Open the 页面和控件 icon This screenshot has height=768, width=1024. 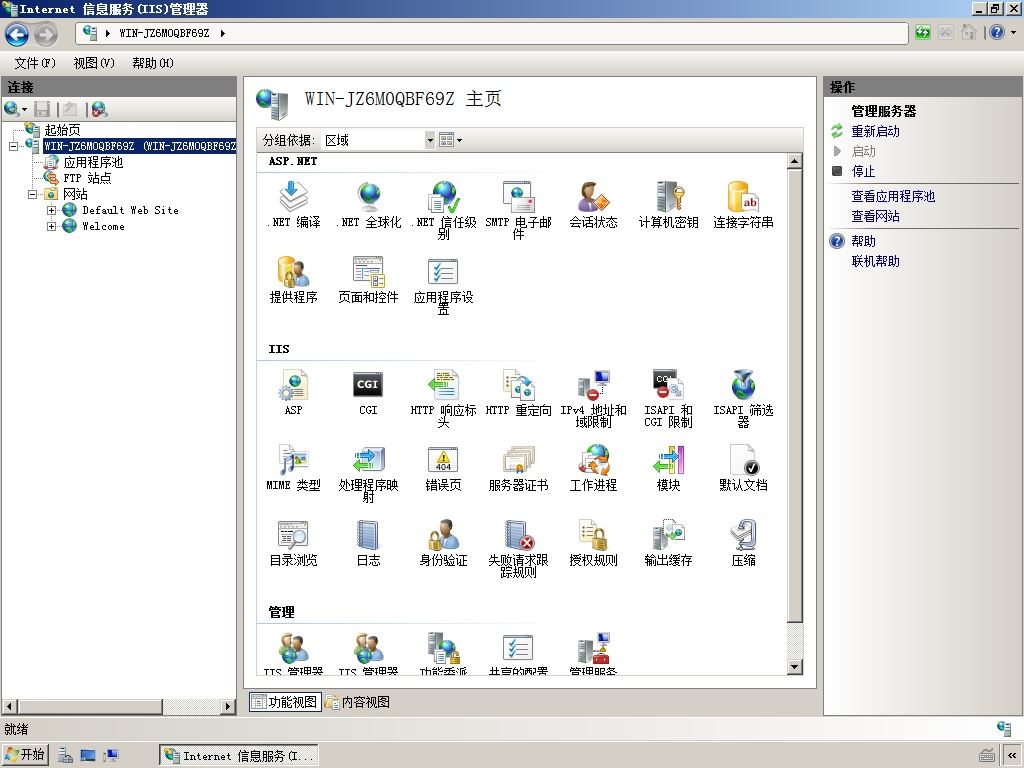click(368, 280)
